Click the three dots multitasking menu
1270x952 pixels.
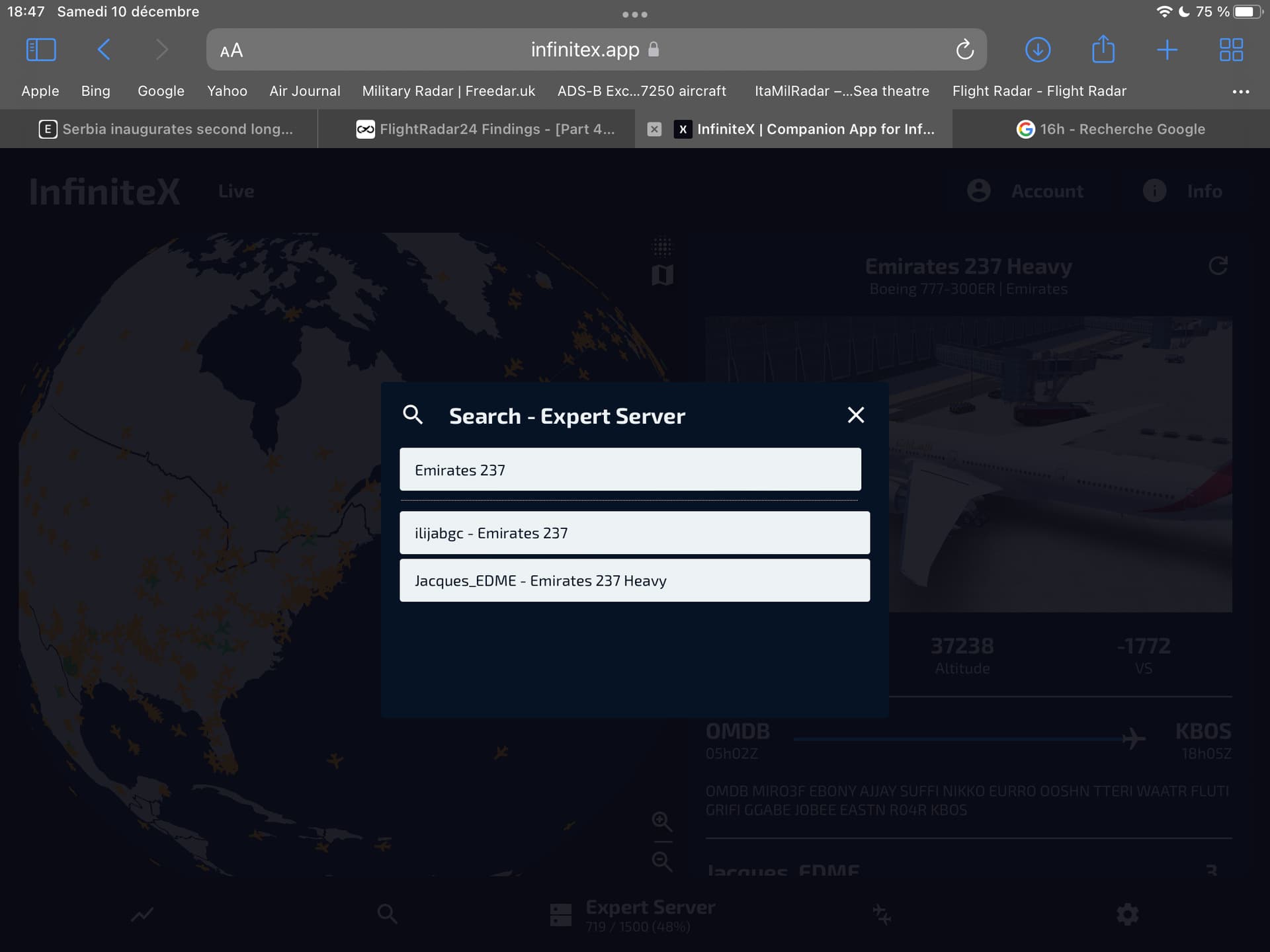coord(634,15)
